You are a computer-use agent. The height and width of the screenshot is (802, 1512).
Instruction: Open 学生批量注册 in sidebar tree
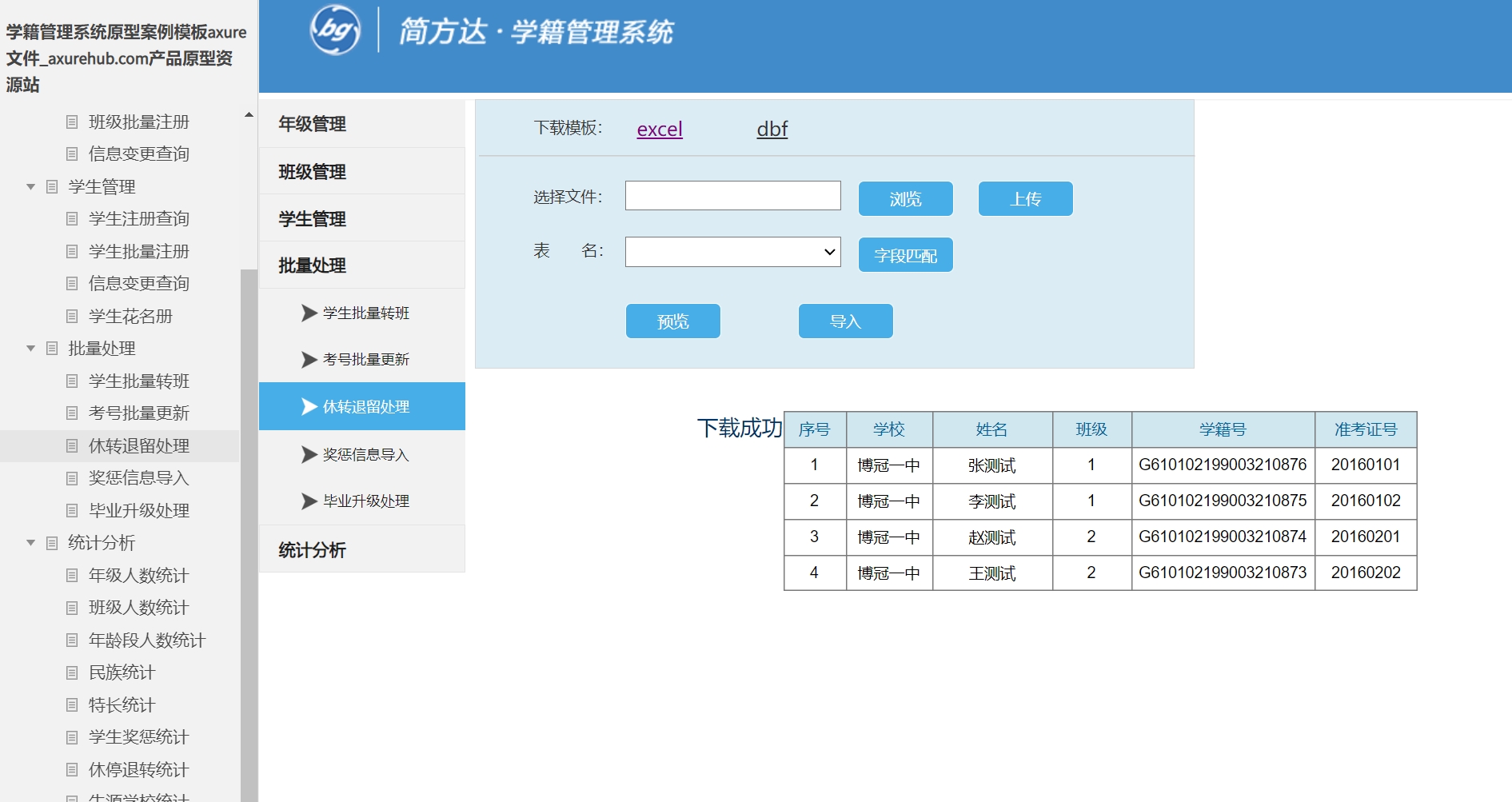pyautogui.click(x=139, y=251)
